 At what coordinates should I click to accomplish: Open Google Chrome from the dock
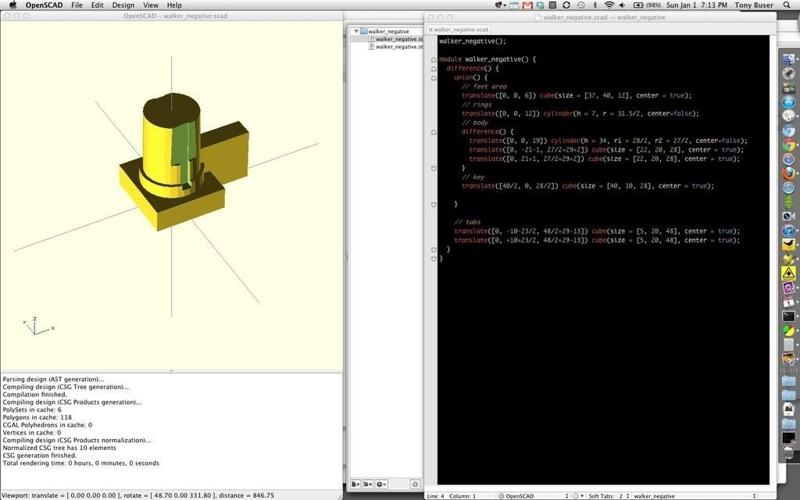788,145
